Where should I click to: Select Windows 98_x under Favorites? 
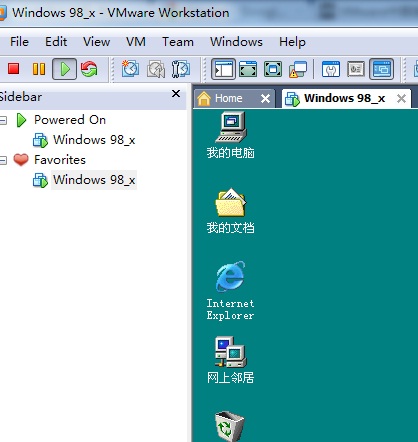click(x=94, y=180)
